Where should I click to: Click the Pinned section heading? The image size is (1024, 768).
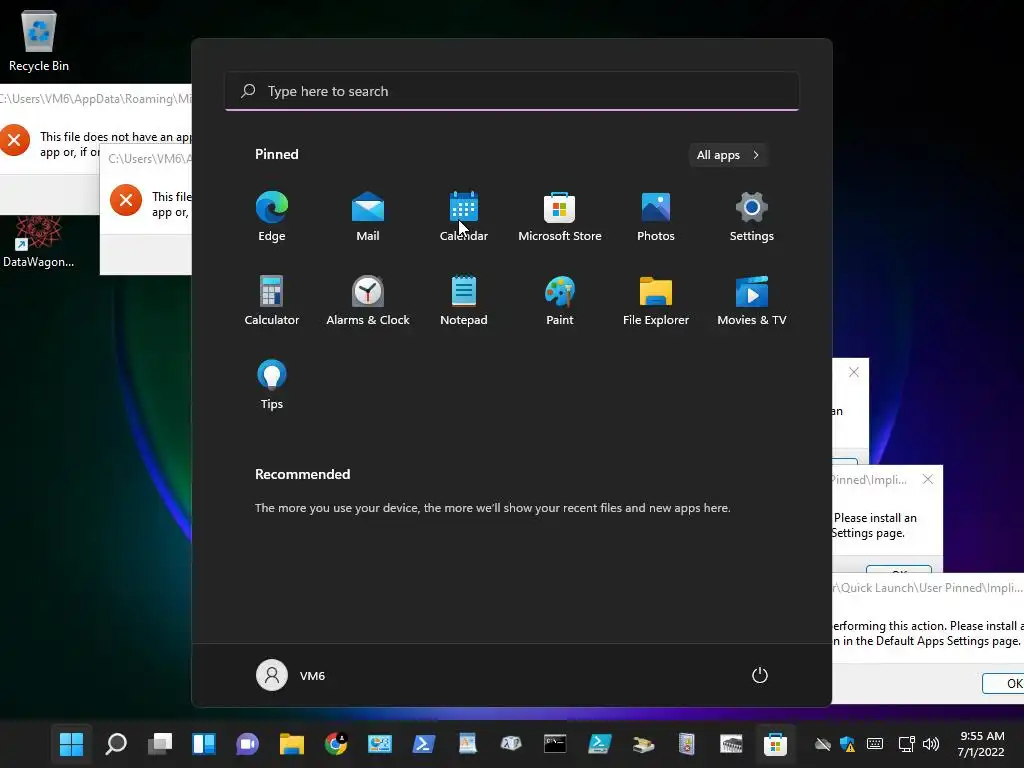click(277, 154)
